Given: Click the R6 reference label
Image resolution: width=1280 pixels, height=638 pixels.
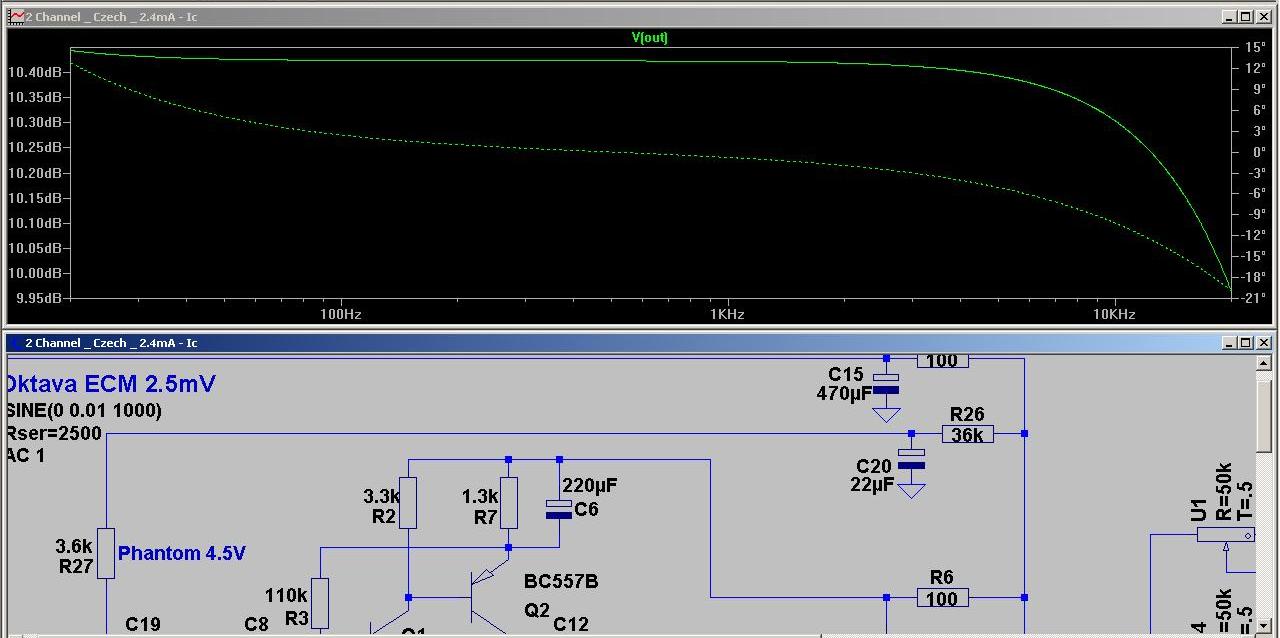Looking at the screenshot, I should pyautogui.click(x=942, y=577).
